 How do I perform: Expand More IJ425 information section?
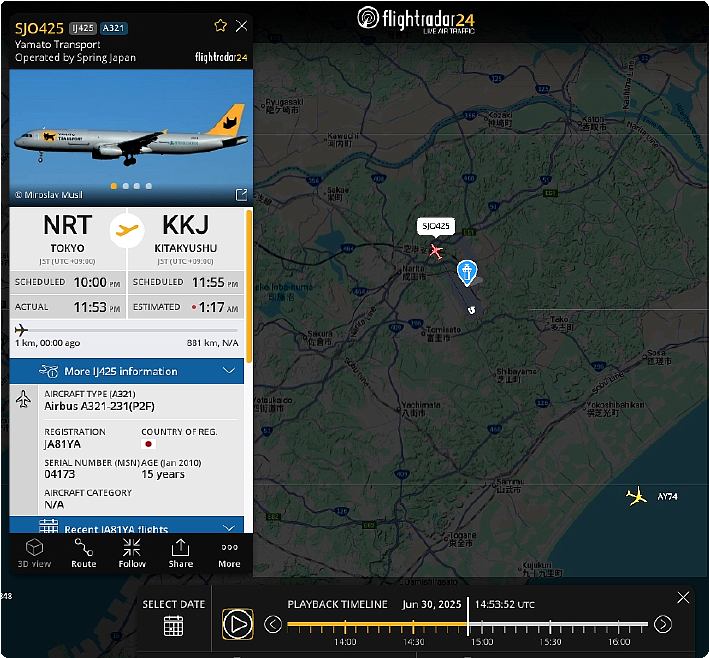pos(127,371)
